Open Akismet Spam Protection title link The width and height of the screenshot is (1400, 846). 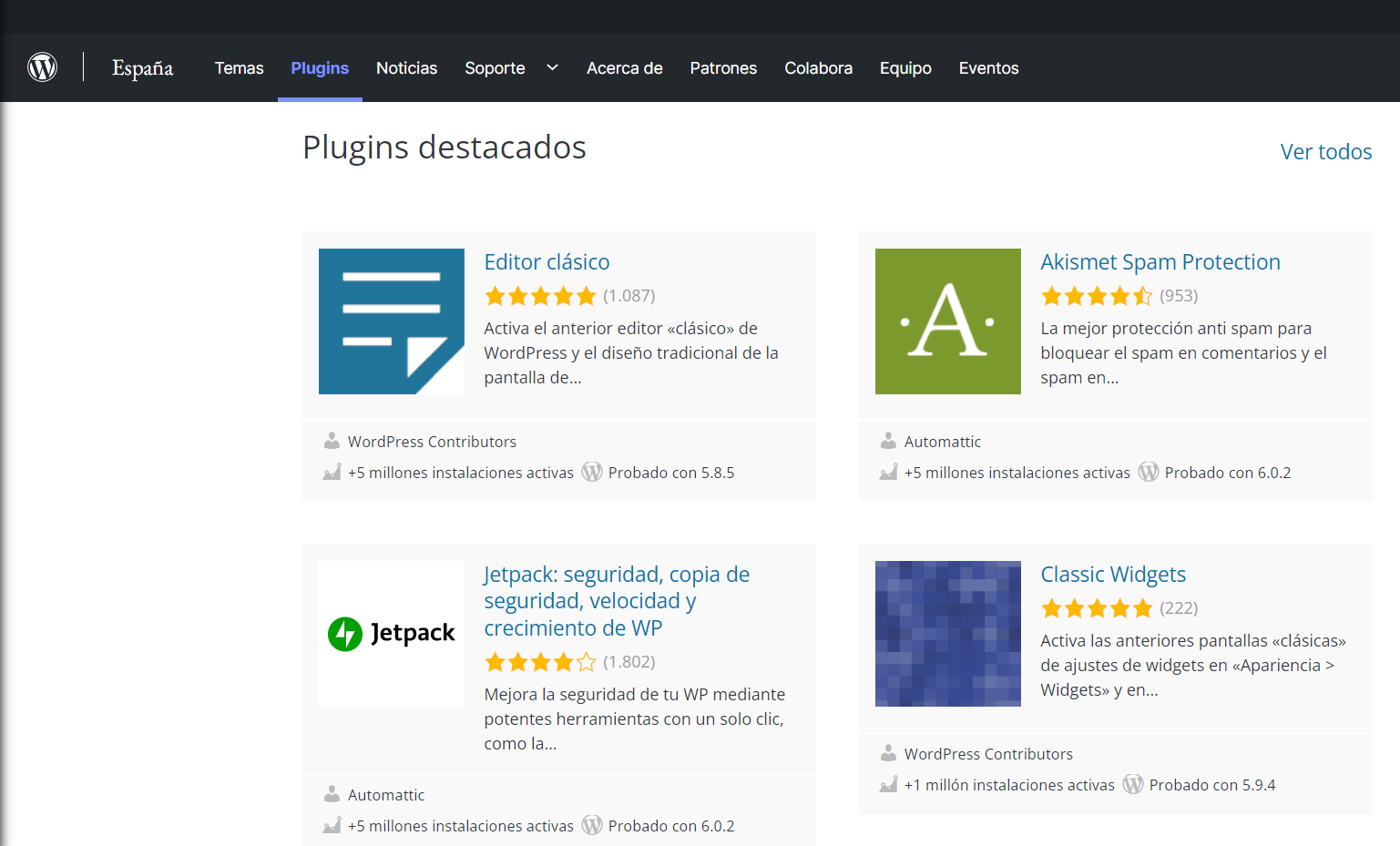(1160, 262)
